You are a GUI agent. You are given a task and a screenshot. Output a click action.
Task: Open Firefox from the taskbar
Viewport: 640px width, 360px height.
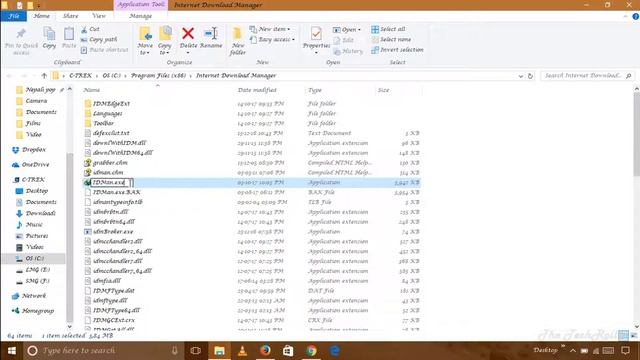click(x=265, y=351)
